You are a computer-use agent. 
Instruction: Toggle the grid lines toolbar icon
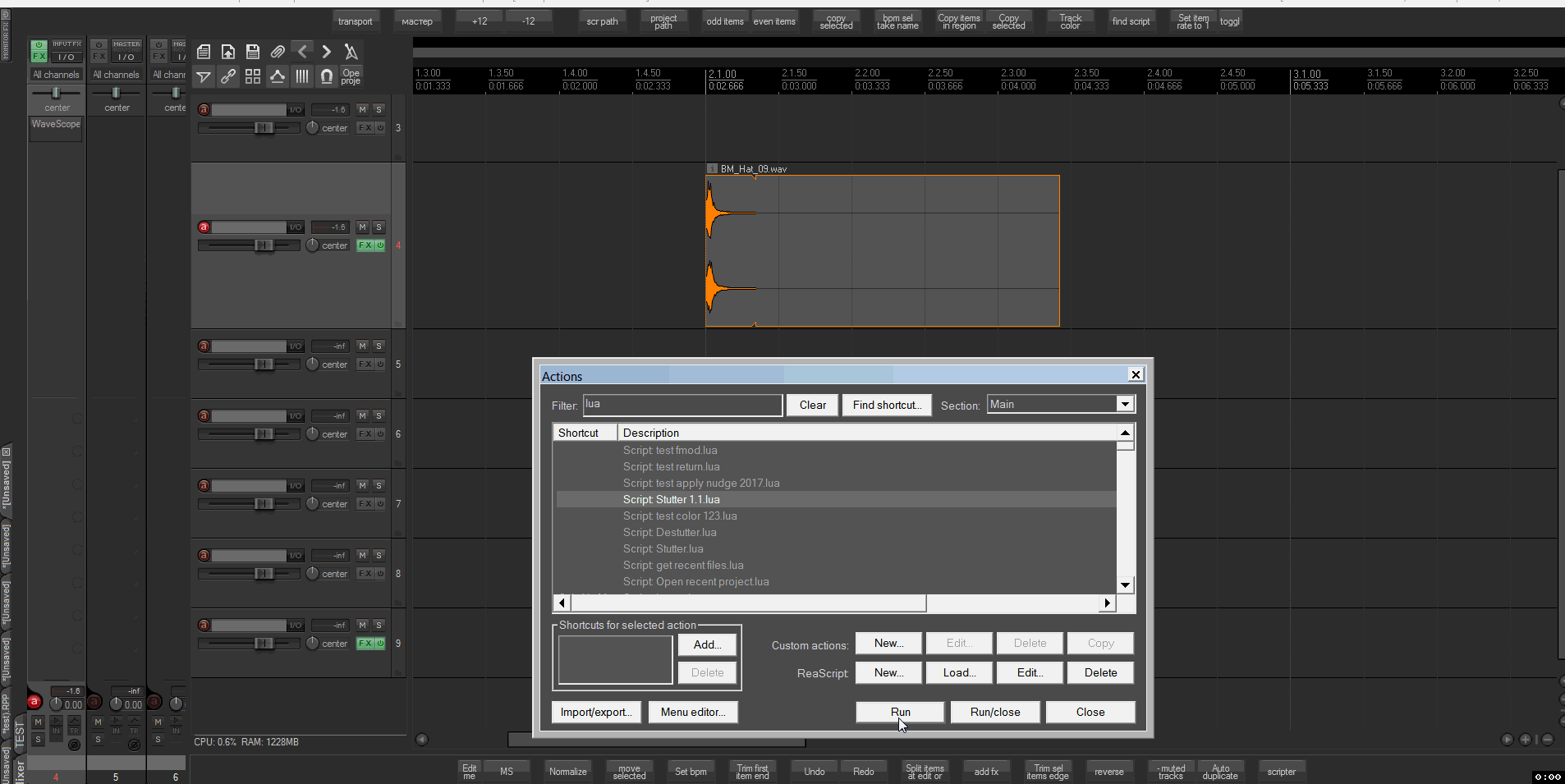click(x=302, y=76)
